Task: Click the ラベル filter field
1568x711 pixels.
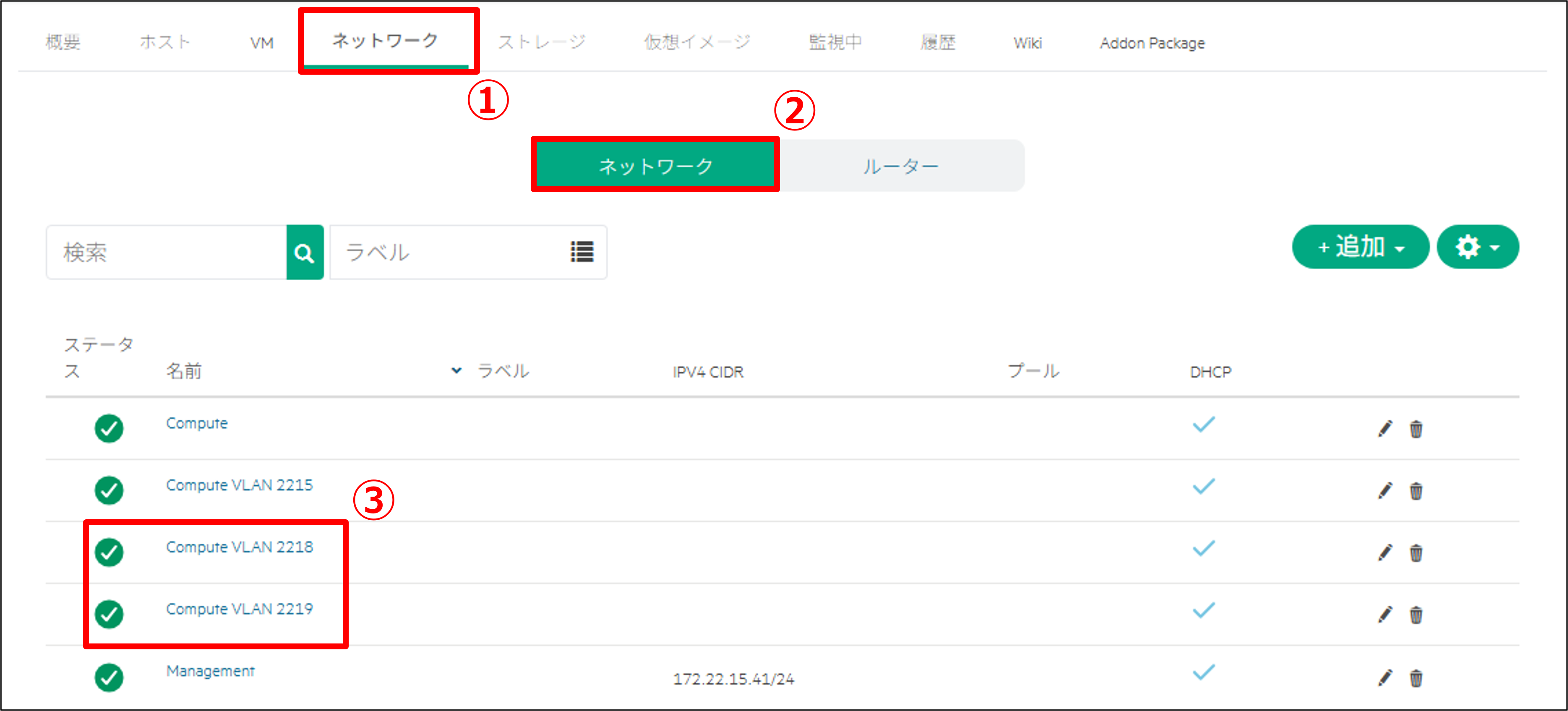Action: pyautogui.click(x=451, y=253)
